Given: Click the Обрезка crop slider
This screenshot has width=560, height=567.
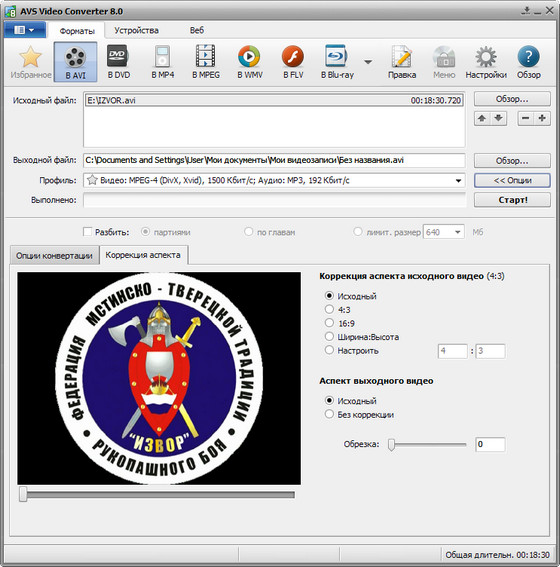Looking at the screenshot, I should 427,444.
